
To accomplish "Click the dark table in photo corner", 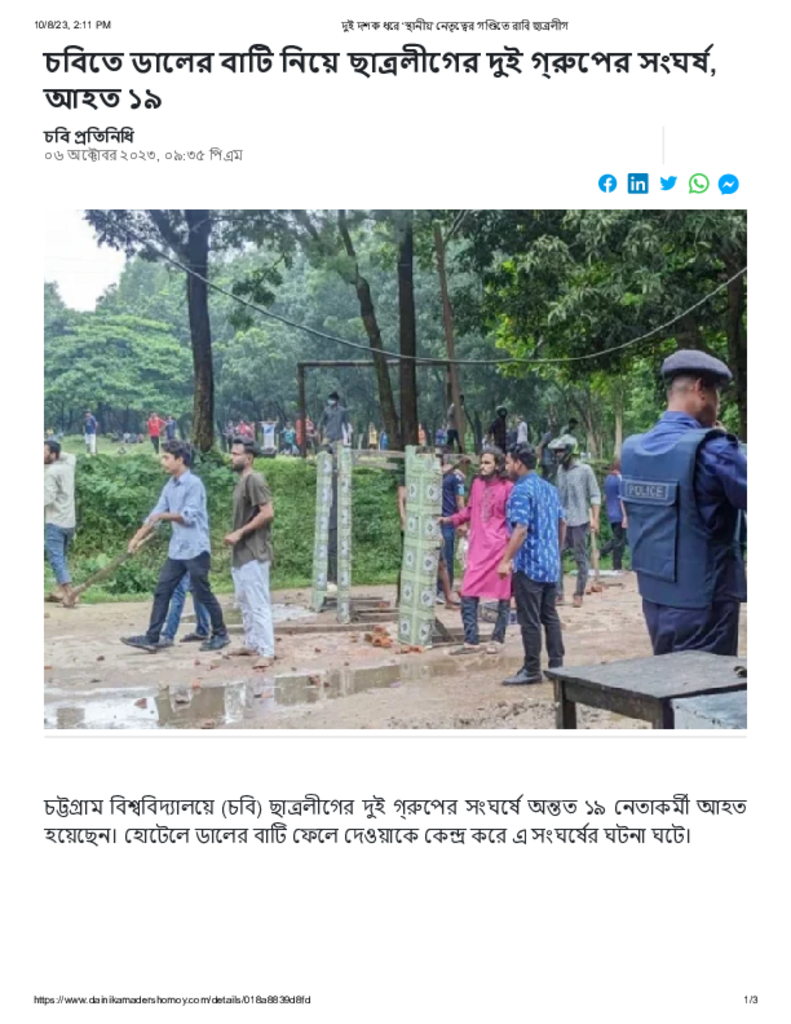I will tap(647, 689).
